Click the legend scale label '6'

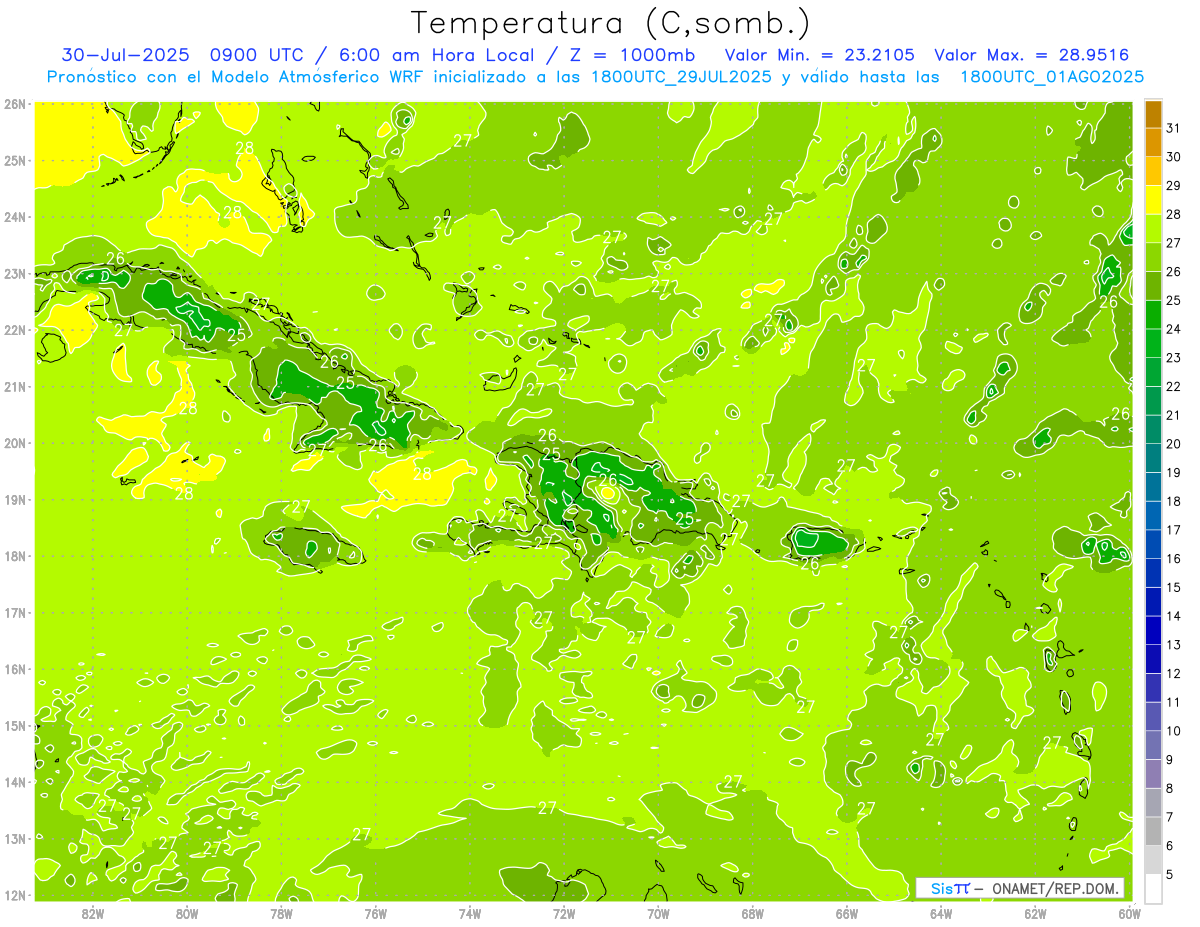click(1171, 846)
